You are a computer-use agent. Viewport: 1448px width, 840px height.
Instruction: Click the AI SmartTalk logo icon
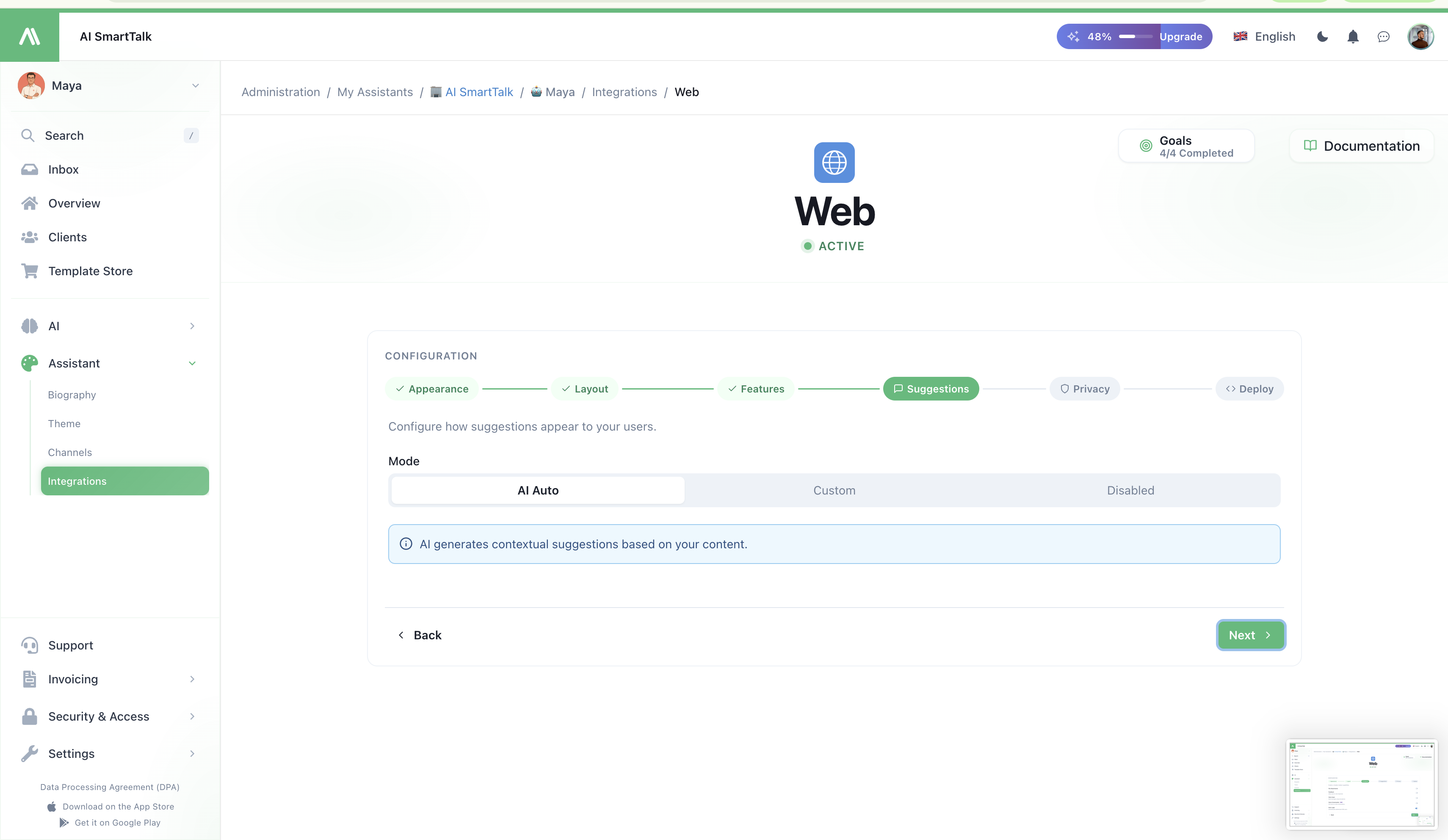point(29,36)
